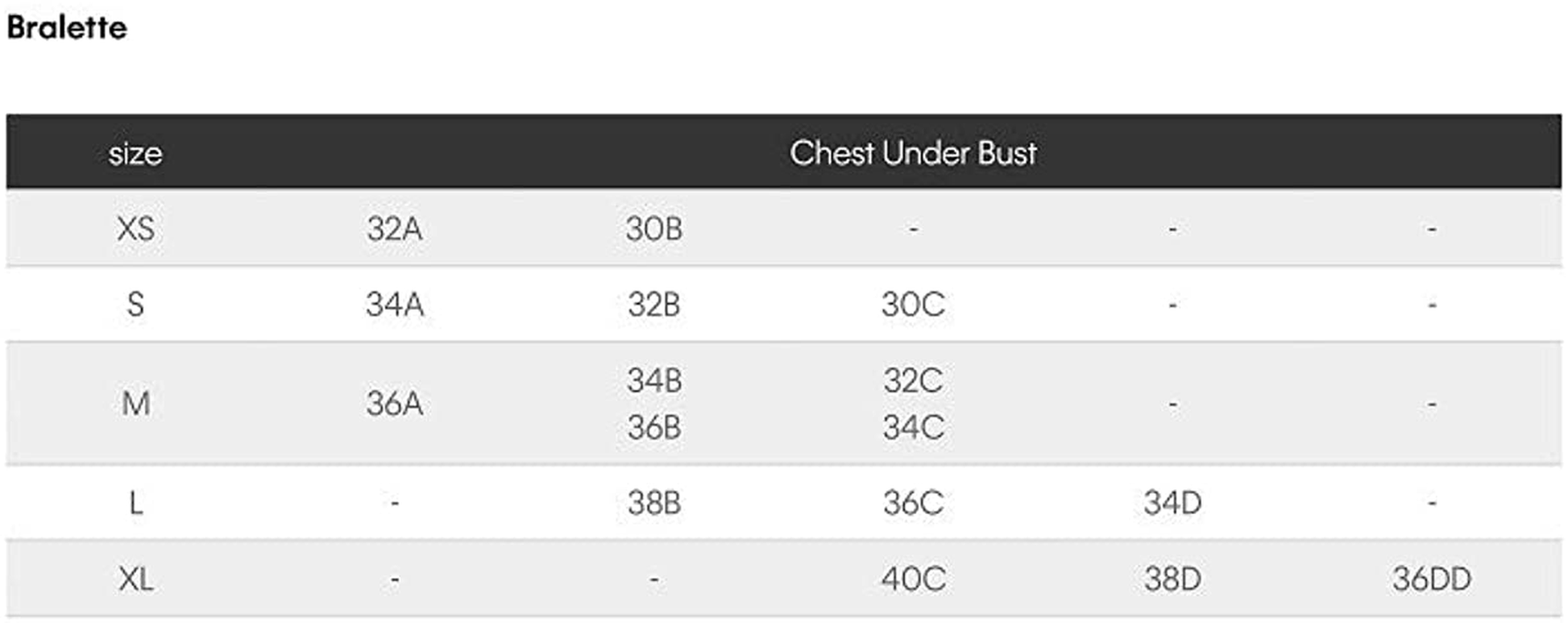Viewport: 1568px width, 623px height.
Task: Click the 32C value
Action: 912,380
